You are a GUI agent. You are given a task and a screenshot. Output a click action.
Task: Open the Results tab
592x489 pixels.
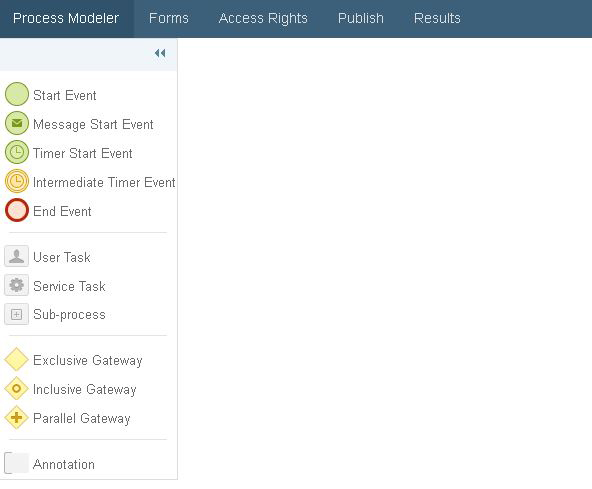coord(437,19)
